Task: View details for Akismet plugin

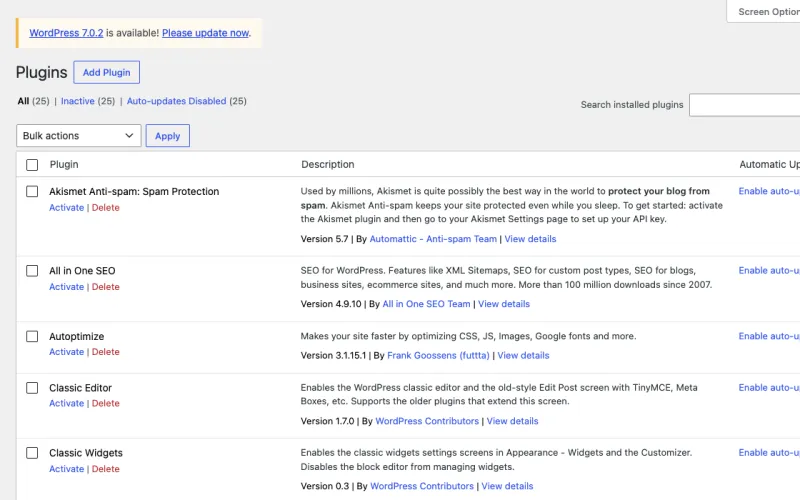Action: 530,239
